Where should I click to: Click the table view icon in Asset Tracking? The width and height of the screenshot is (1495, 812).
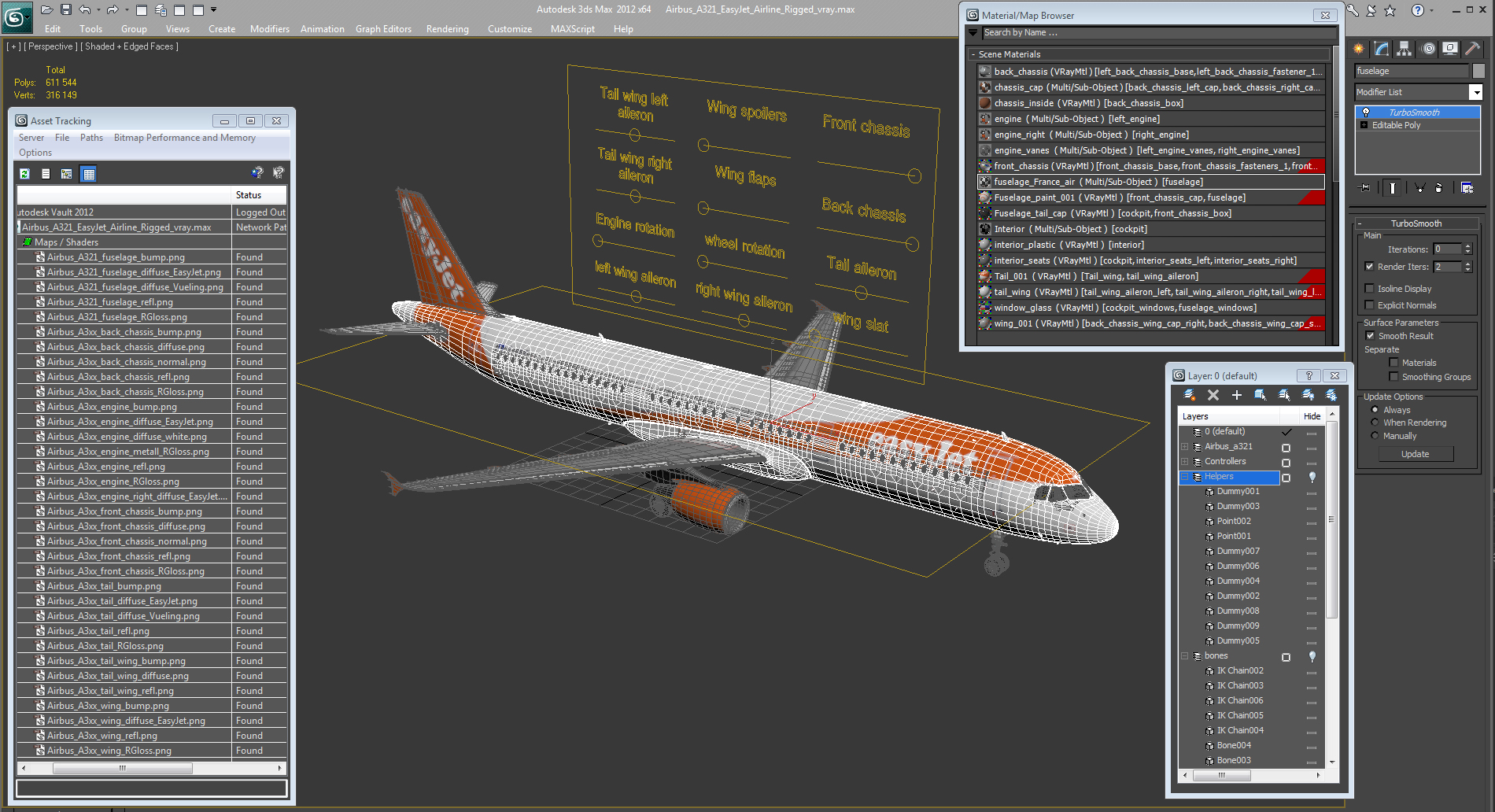(x=89, y=174)
